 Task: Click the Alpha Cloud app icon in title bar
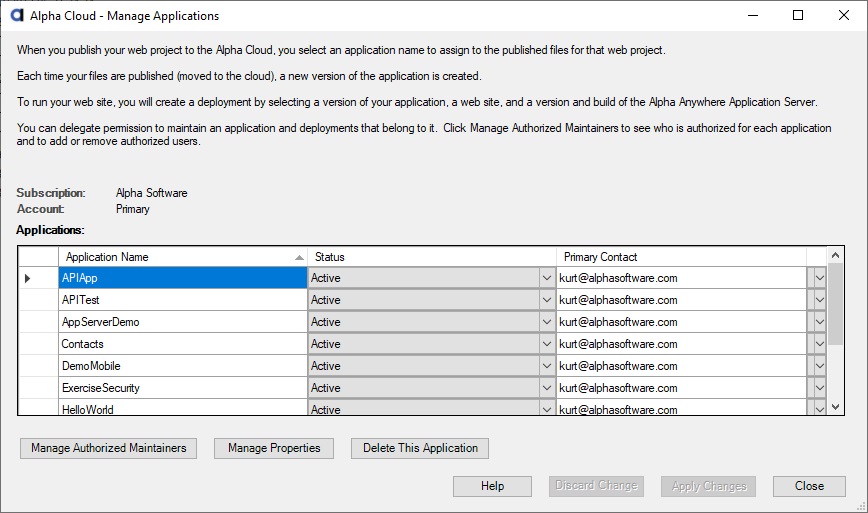pyautogui.click(x=17, y=15)
